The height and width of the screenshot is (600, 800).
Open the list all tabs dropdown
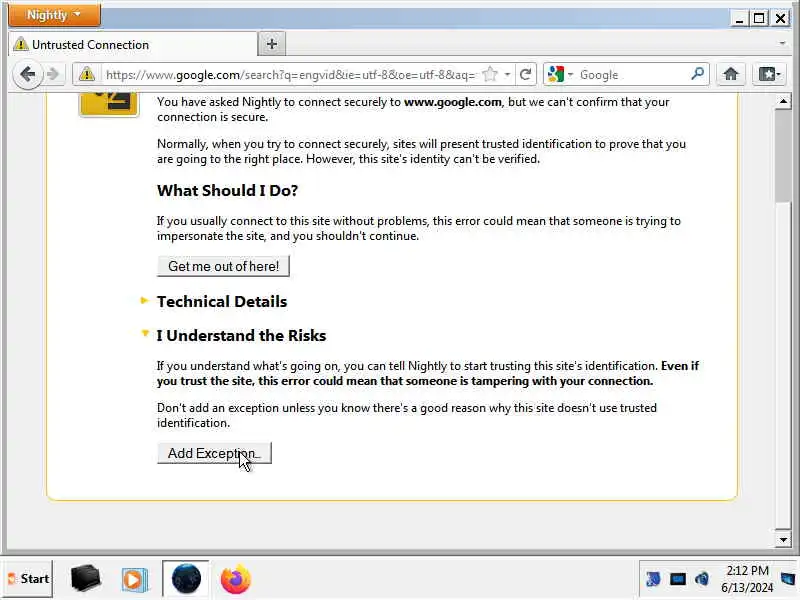click(x=783, y=44)
